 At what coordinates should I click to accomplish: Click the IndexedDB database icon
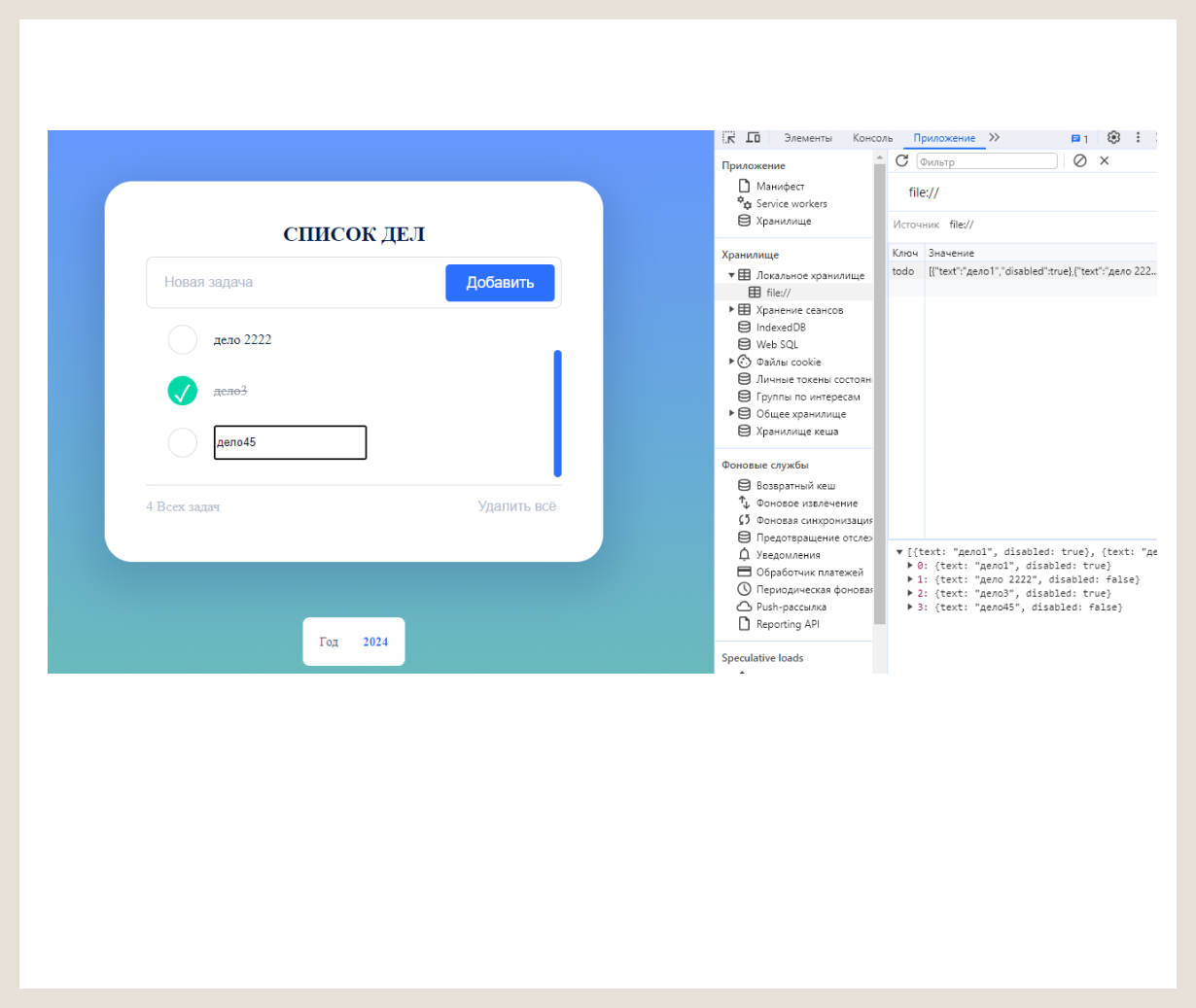click(744, 327)
